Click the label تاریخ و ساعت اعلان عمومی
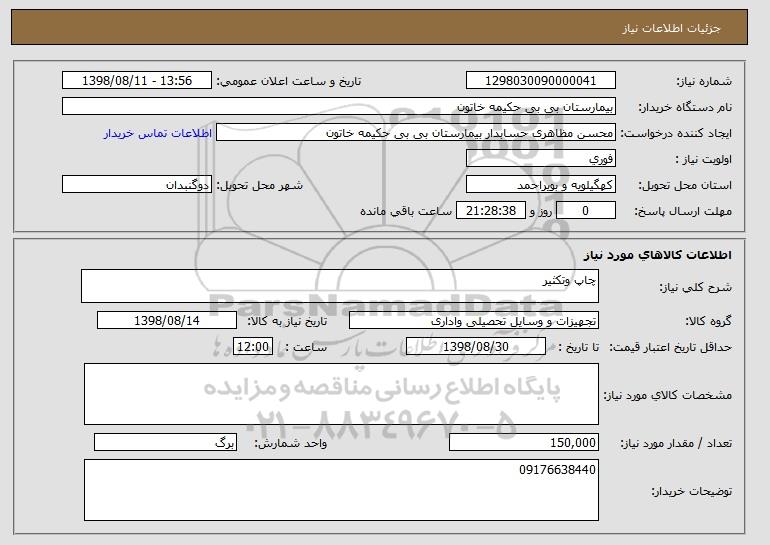This screenshot has width=770, height=545. (289, 82)
